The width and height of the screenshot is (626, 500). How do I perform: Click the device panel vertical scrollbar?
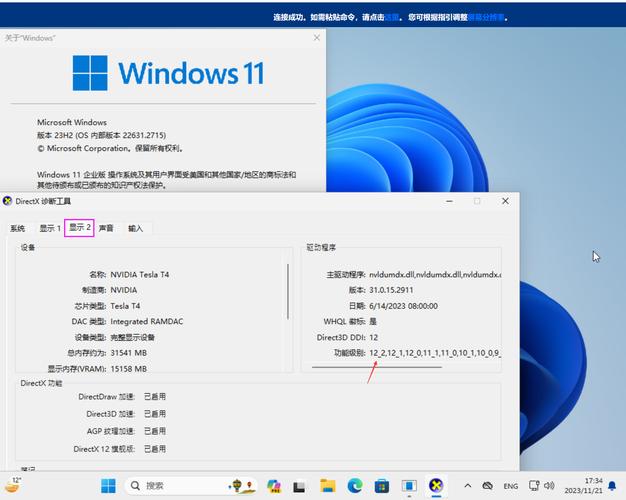(288, 291)
